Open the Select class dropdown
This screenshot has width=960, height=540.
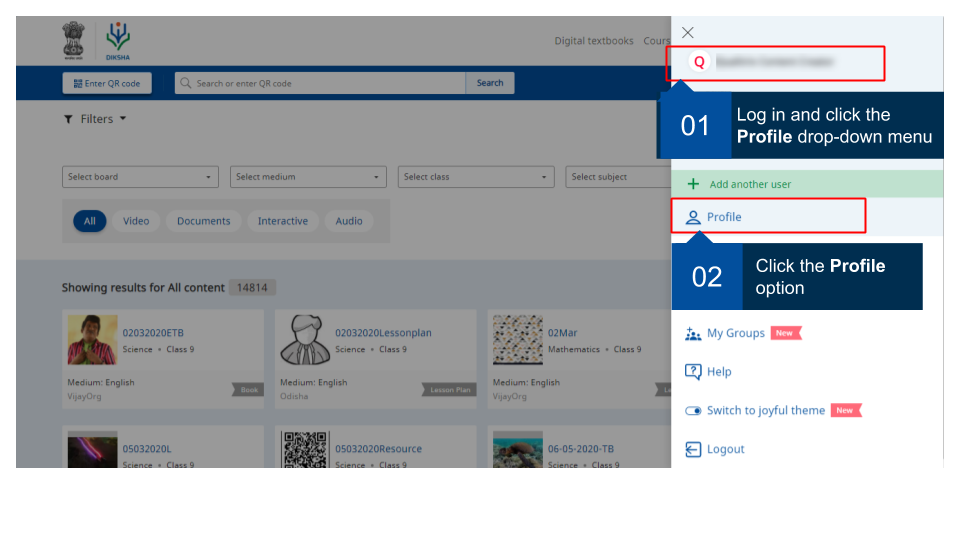(x=476, y=177)
